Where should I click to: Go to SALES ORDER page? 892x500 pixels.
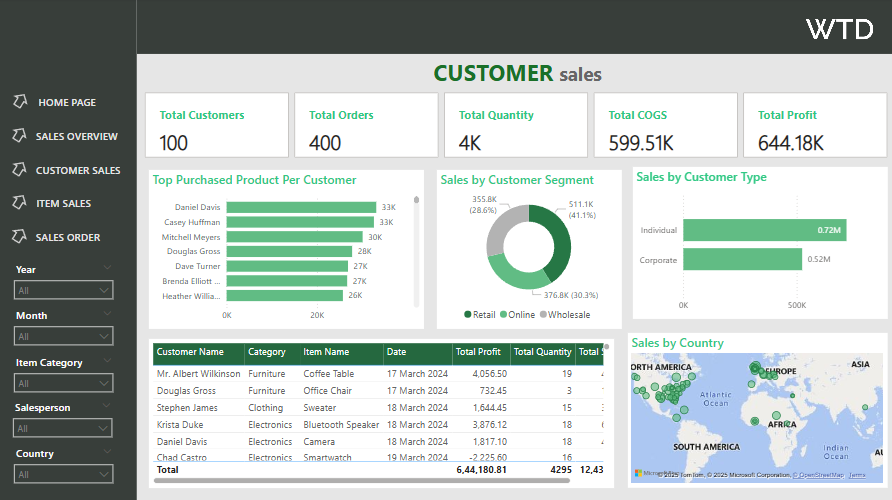tap(68, 237)
